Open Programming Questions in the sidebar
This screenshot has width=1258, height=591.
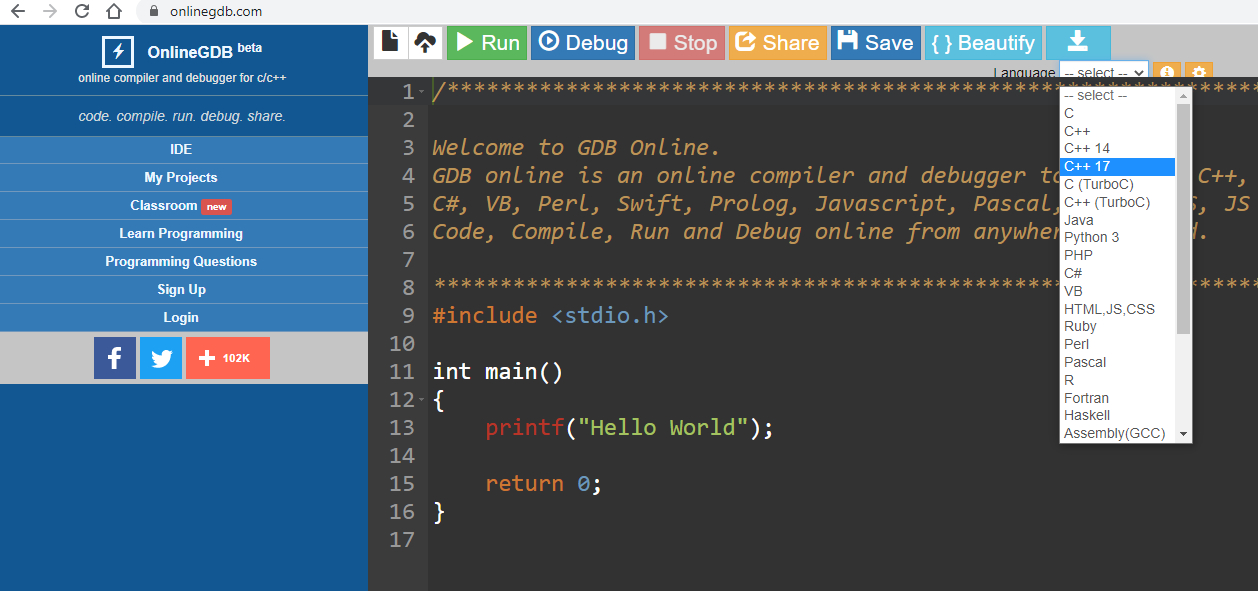point(181,261)
